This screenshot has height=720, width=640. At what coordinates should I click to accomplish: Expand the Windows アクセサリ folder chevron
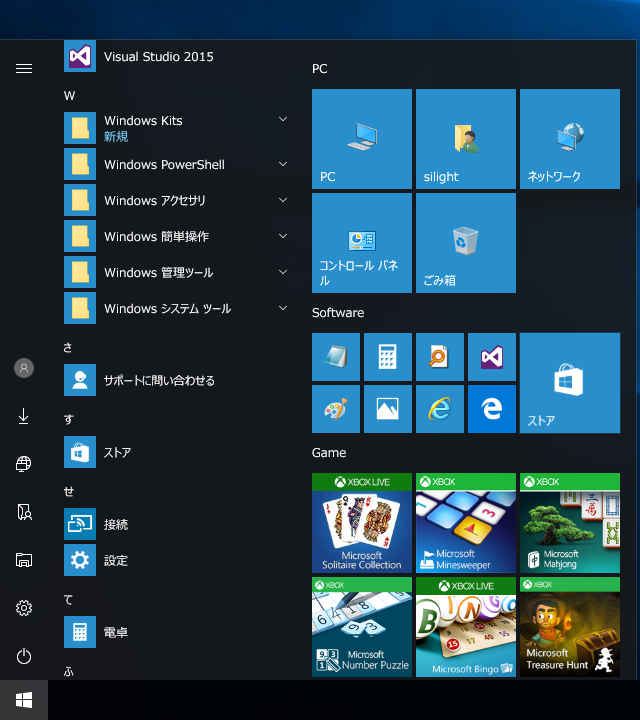(283, 200)
